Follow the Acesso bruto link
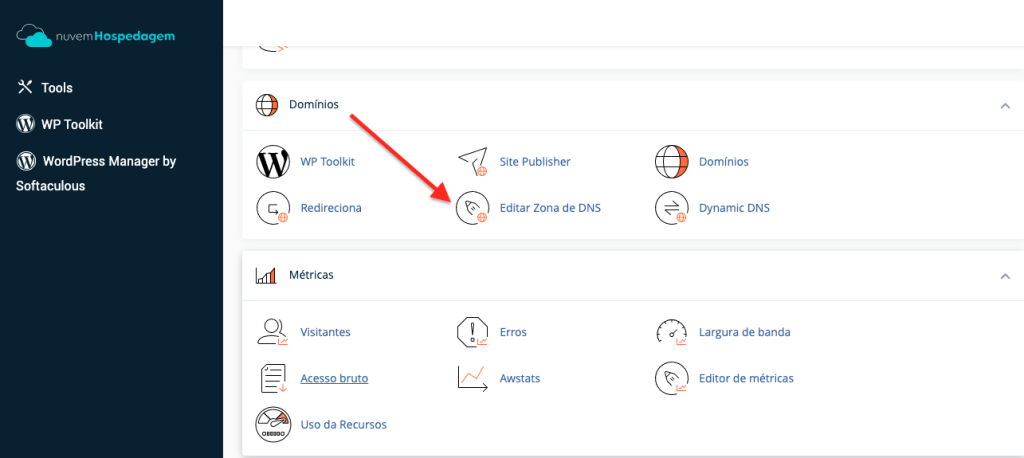Viewport: 1024px width, 458px height. point(334,378)
